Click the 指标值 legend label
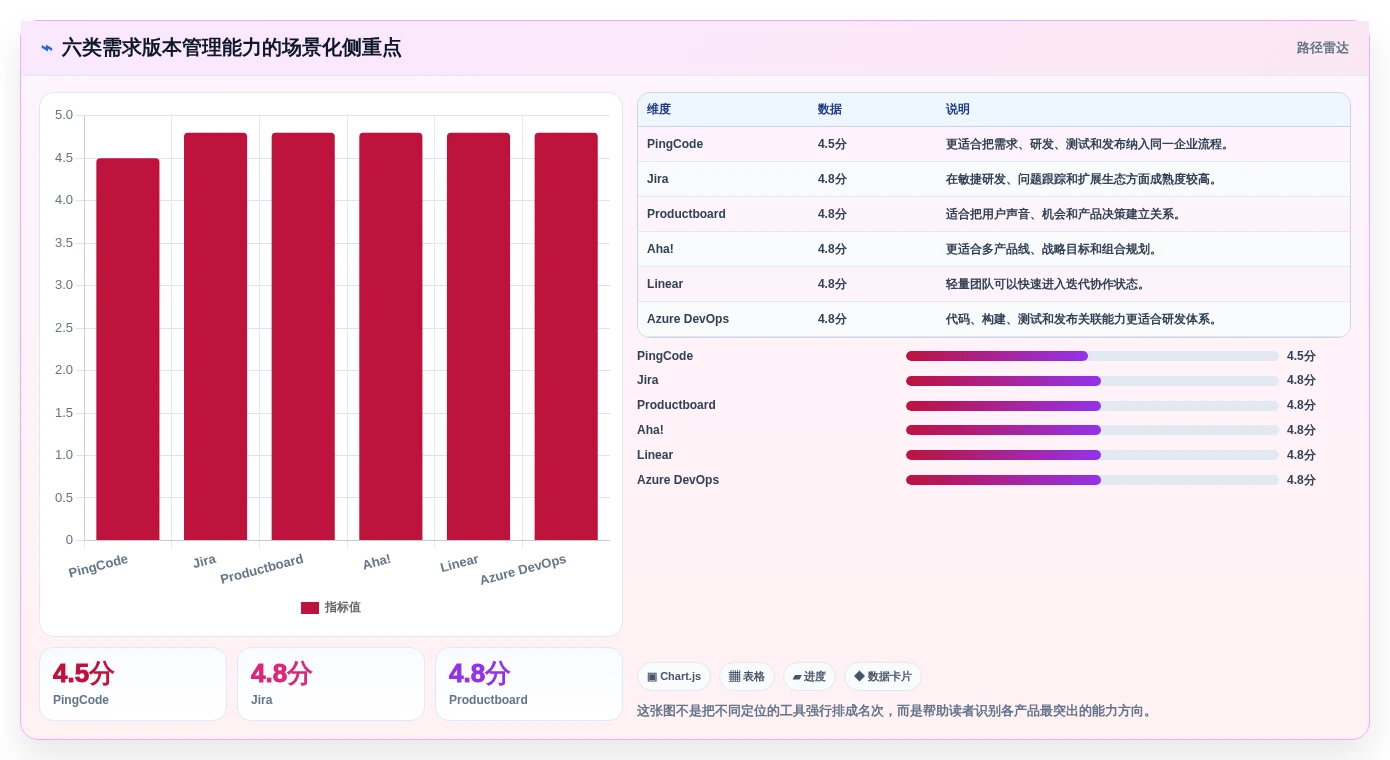1390x760 pixels. pyautogui.click(x=342, y=608)
